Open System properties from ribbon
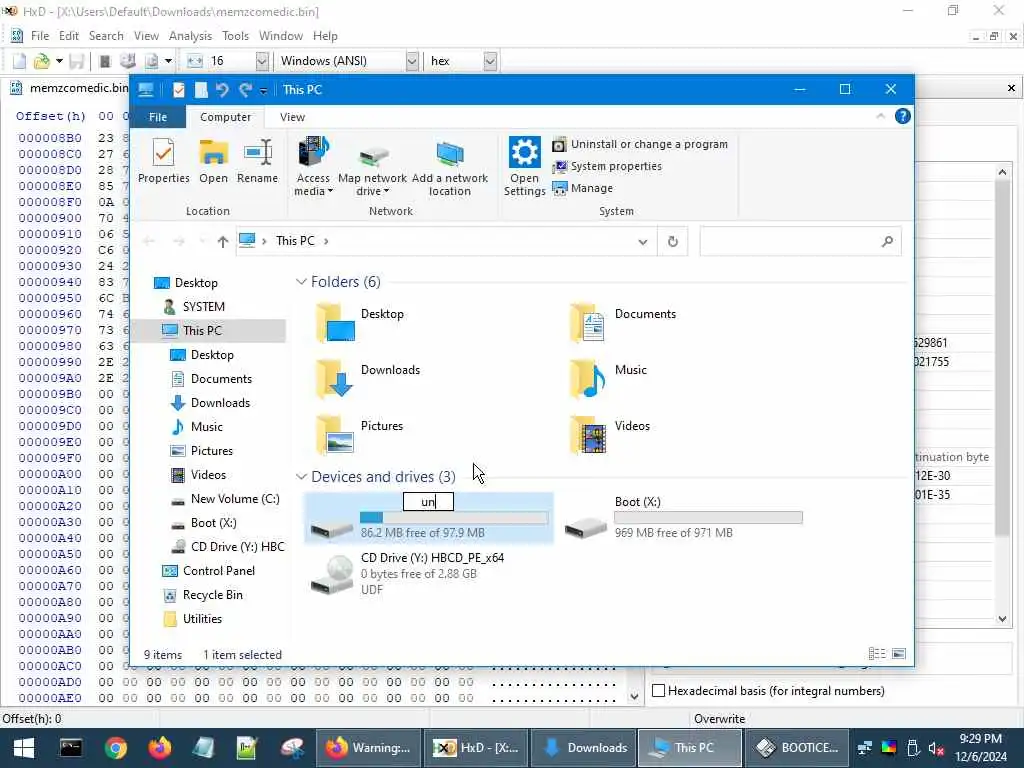1024x768 pixels. point(607,166)
